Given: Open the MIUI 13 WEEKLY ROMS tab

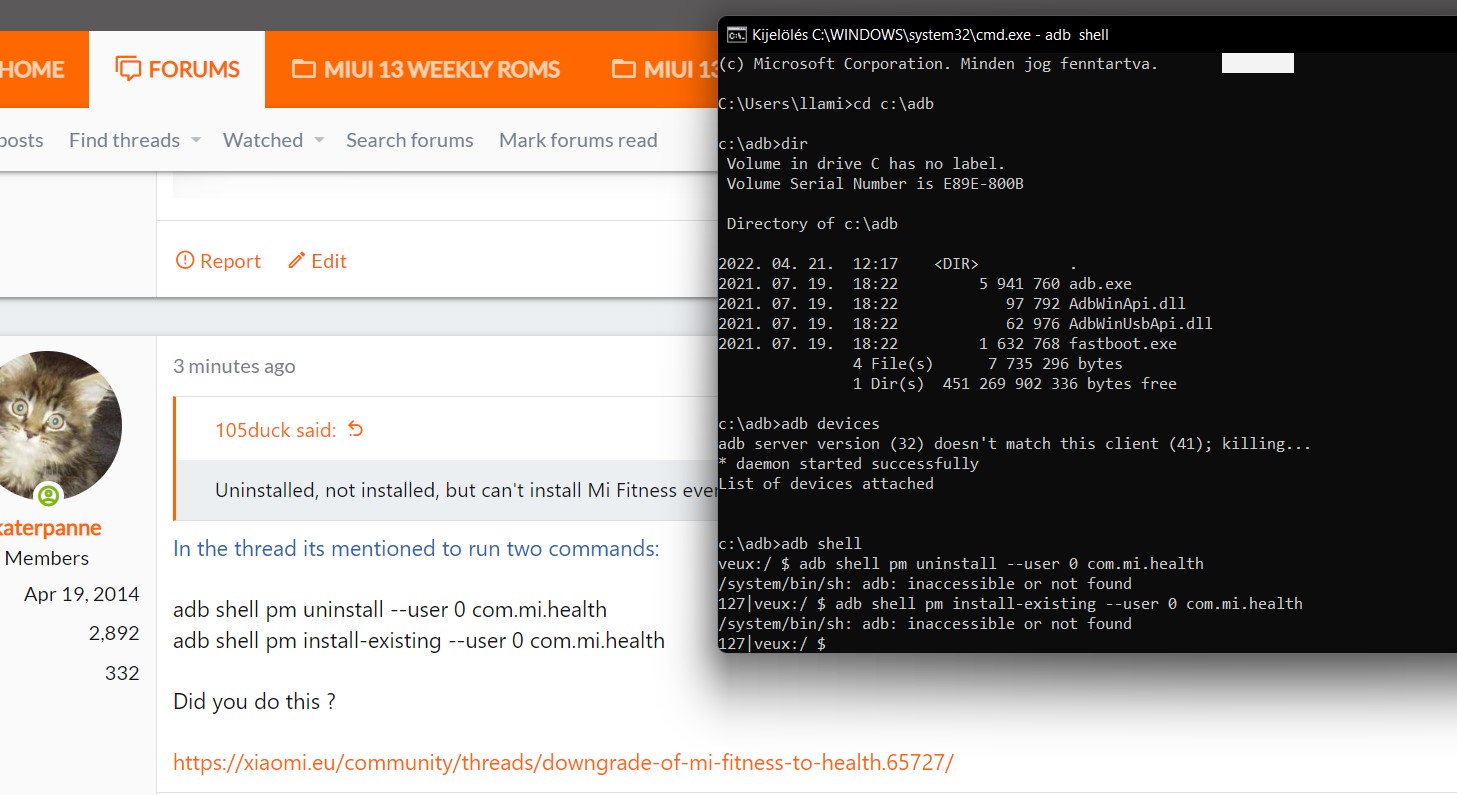Looking at the screenshot, I should (x=425, y=69).
